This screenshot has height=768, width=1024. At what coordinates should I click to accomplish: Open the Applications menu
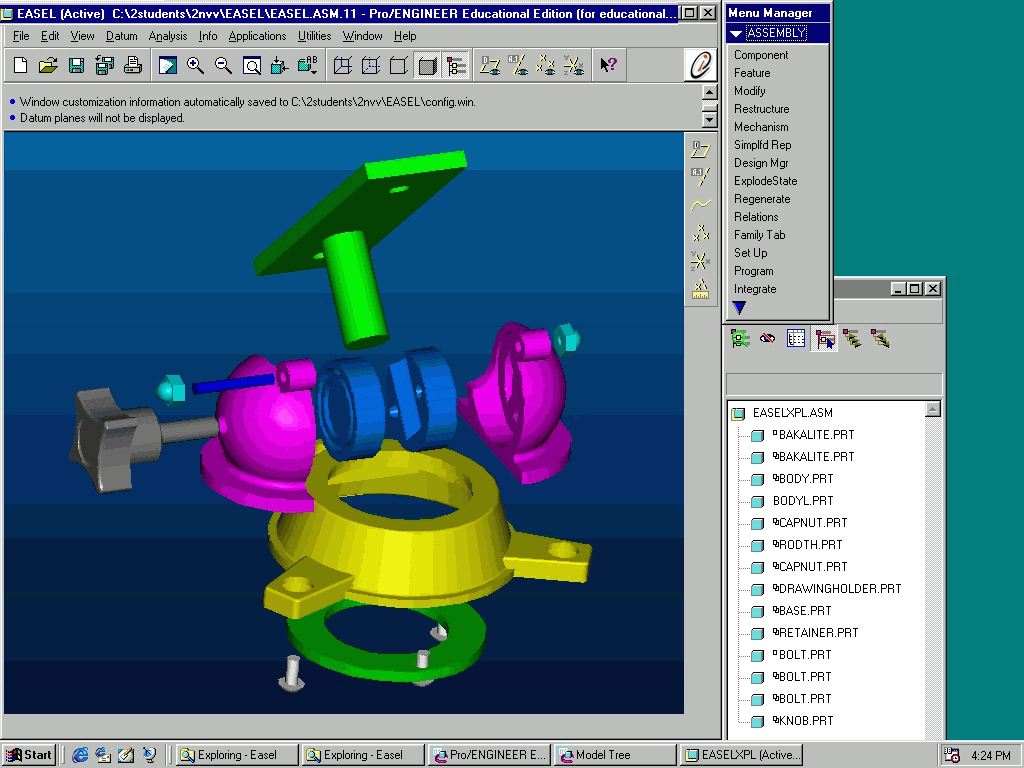[x=257, y=36]
